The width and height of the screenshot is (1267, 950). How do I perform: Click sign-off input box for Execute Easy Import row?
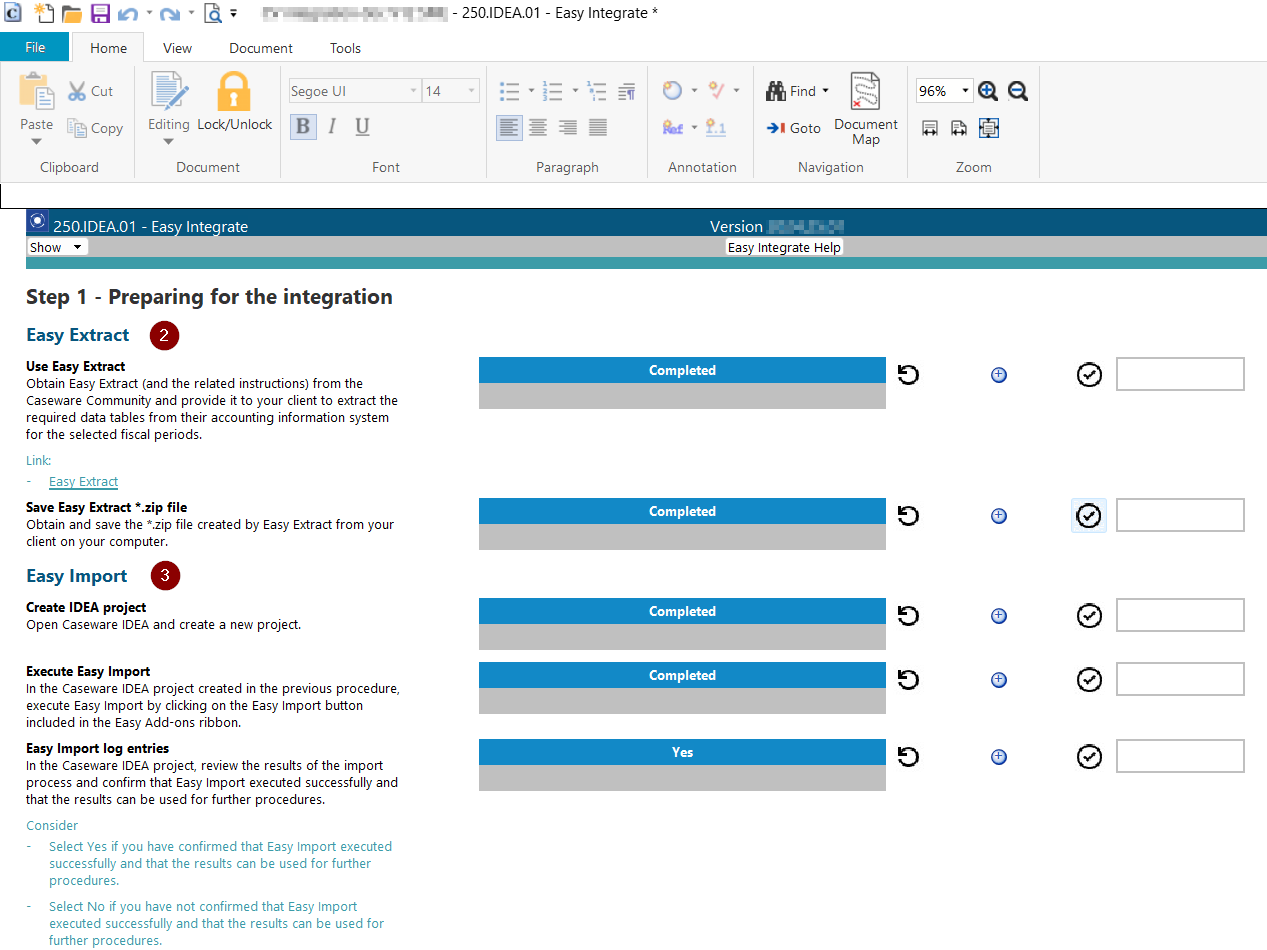(x=1180, y=679)
